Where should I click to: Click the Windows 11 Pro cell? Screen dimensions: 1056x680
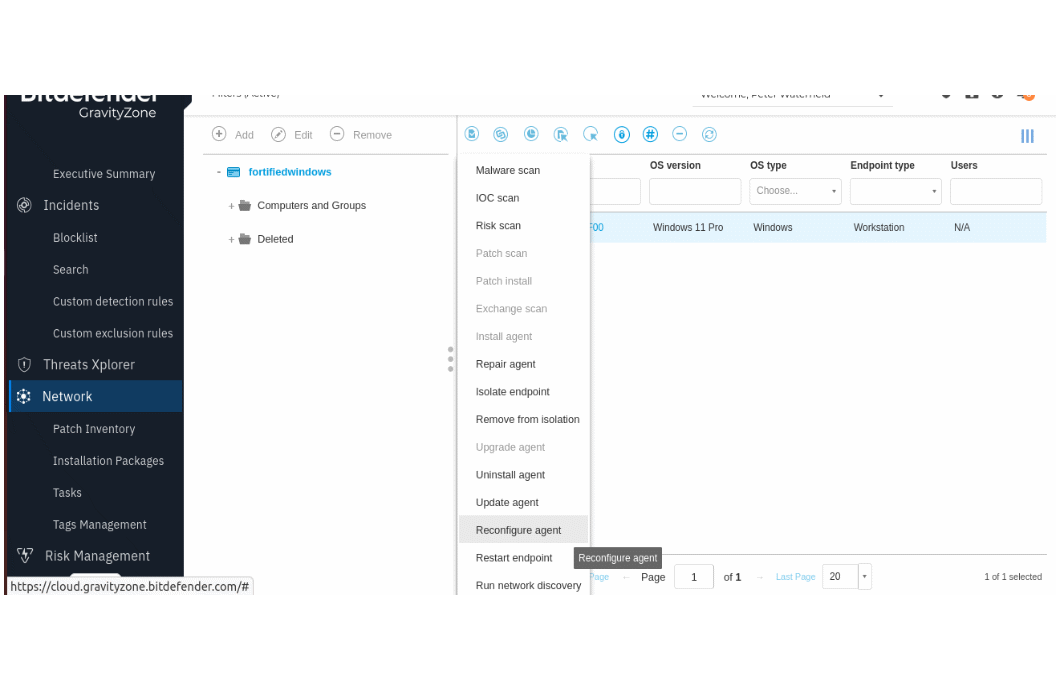tap(688, 228)
